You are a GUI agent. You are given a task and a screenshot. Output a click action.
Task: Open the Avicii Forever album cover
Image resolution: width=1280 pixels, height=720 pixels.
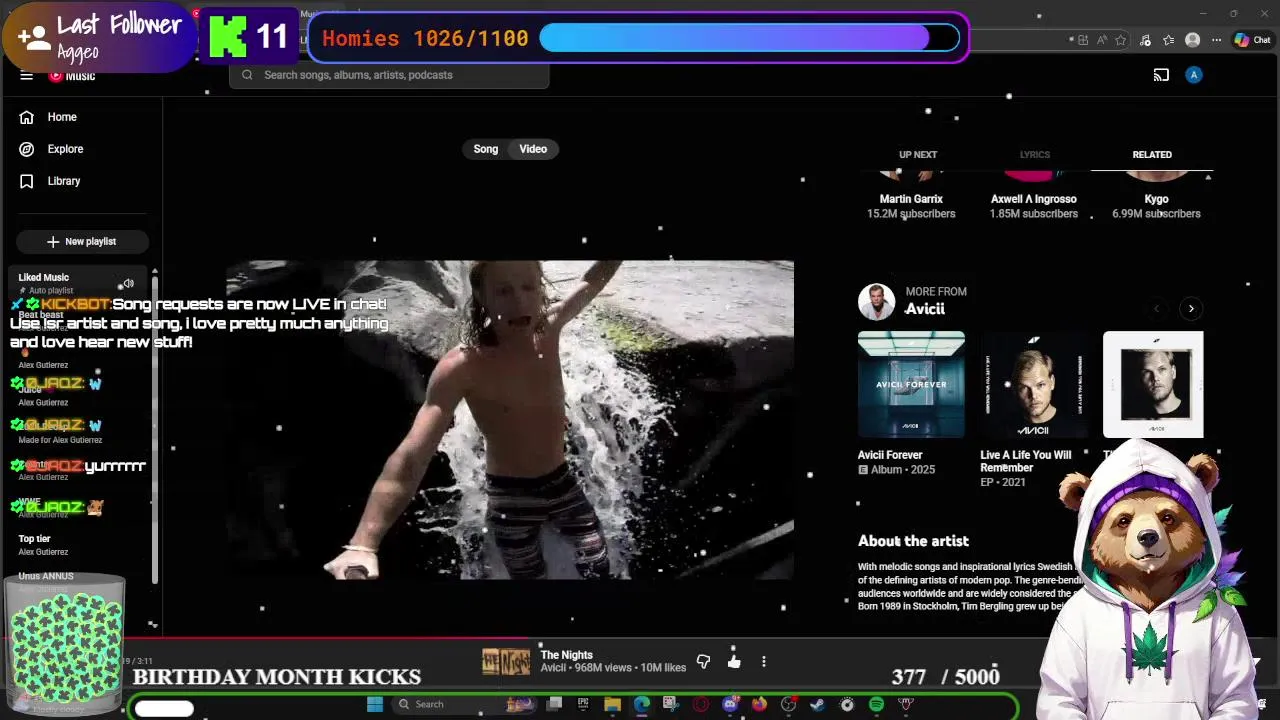click(911, 384)
